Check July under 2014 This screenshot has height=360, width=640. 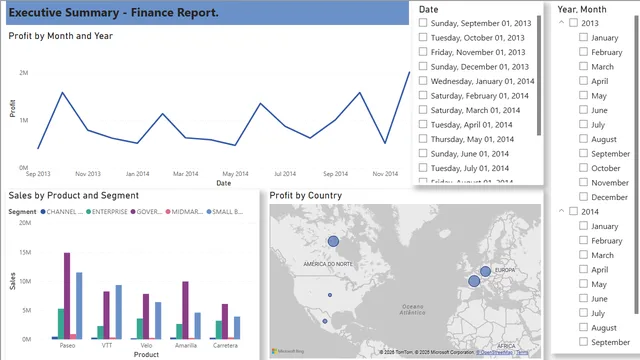click(x=583, y=313)
